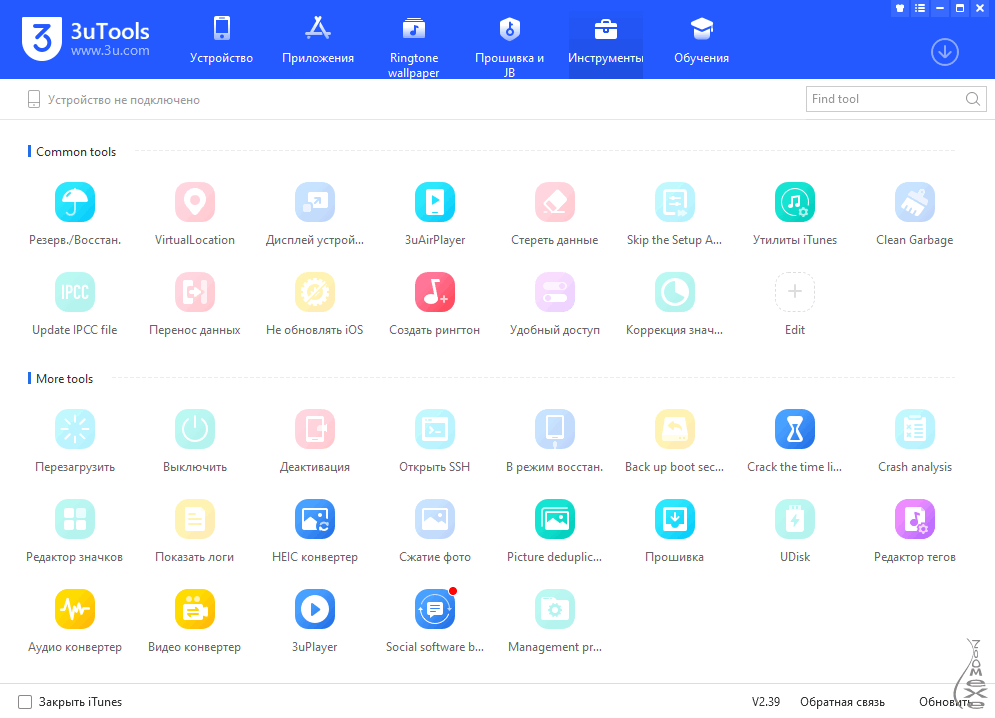Launch the Аудио конвертер tool

75,609
